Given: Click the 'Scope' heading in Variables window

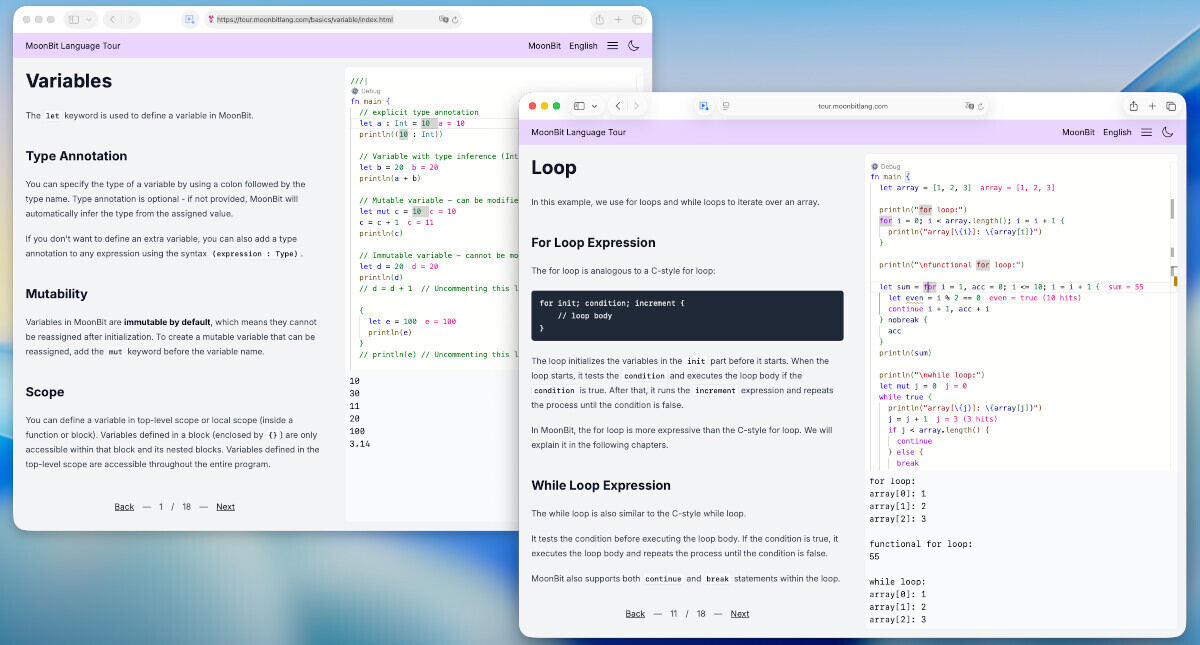Looking at the screenshot, I should tap(45, 392).
